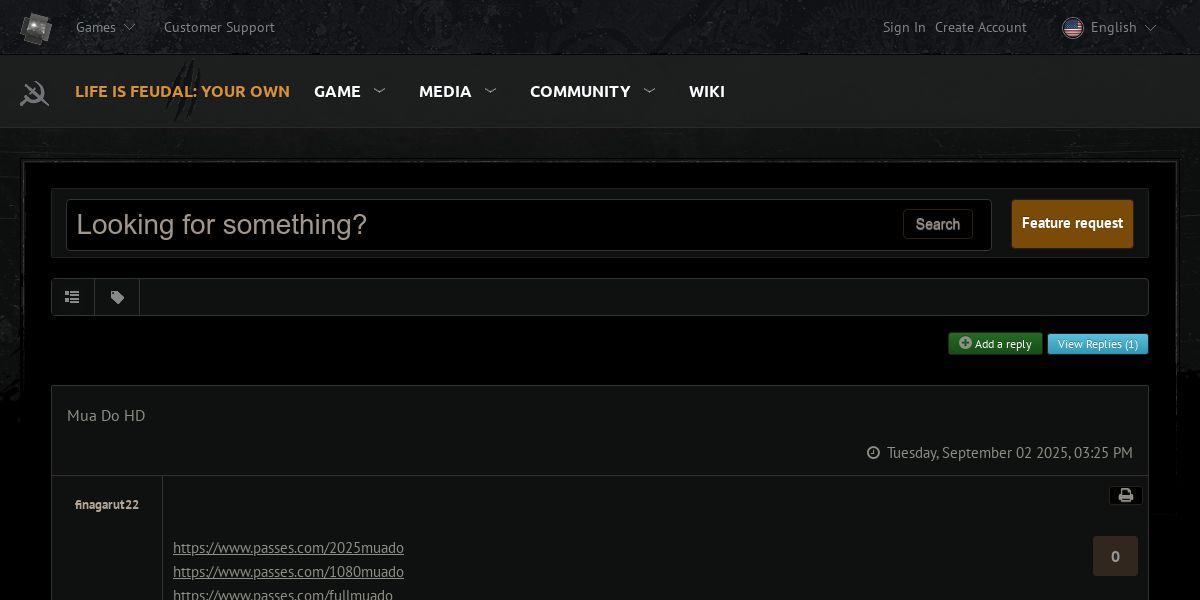Viewport: 1200px width, 600px height.
Task: Click the hammer and sickle game icon
Action: pyautogui.click(x=34, y=93)
